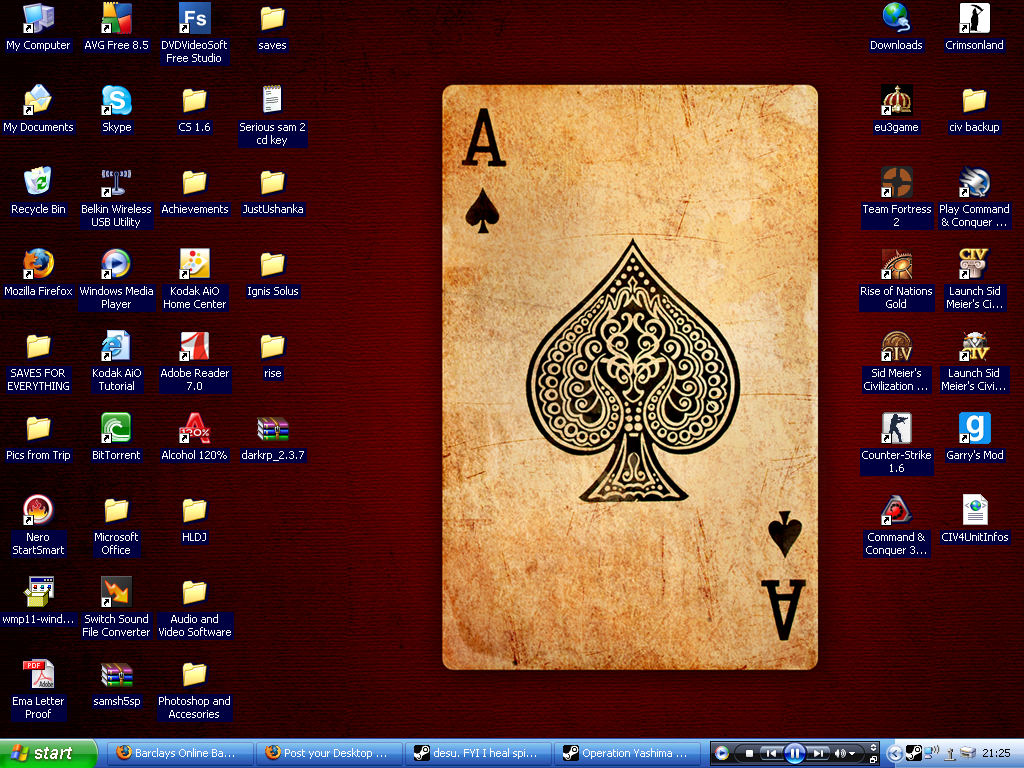
Task: Open the volume dropdown in the media toolbar
Action: point(852,753)
